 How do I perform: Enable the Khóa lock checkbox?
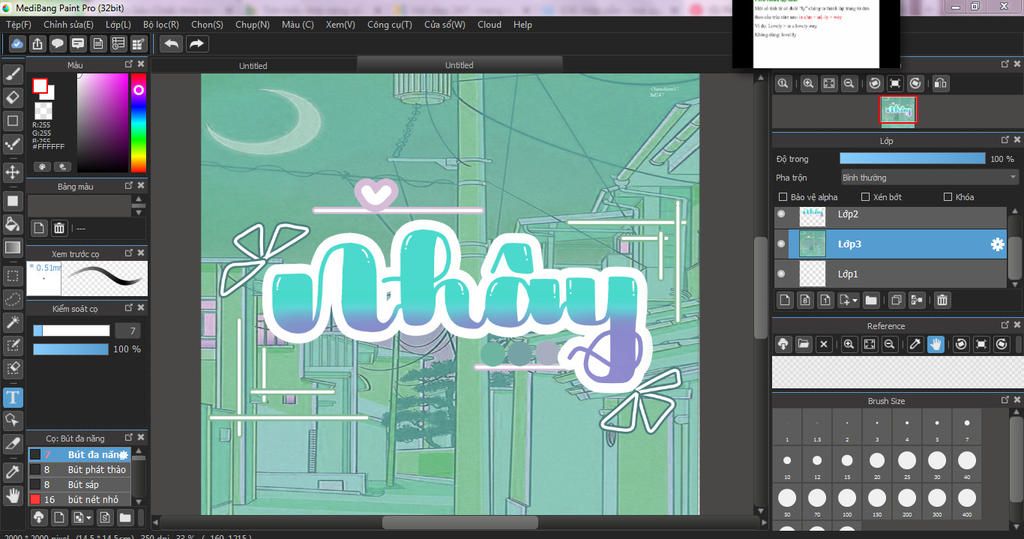[x=948, y=197]
